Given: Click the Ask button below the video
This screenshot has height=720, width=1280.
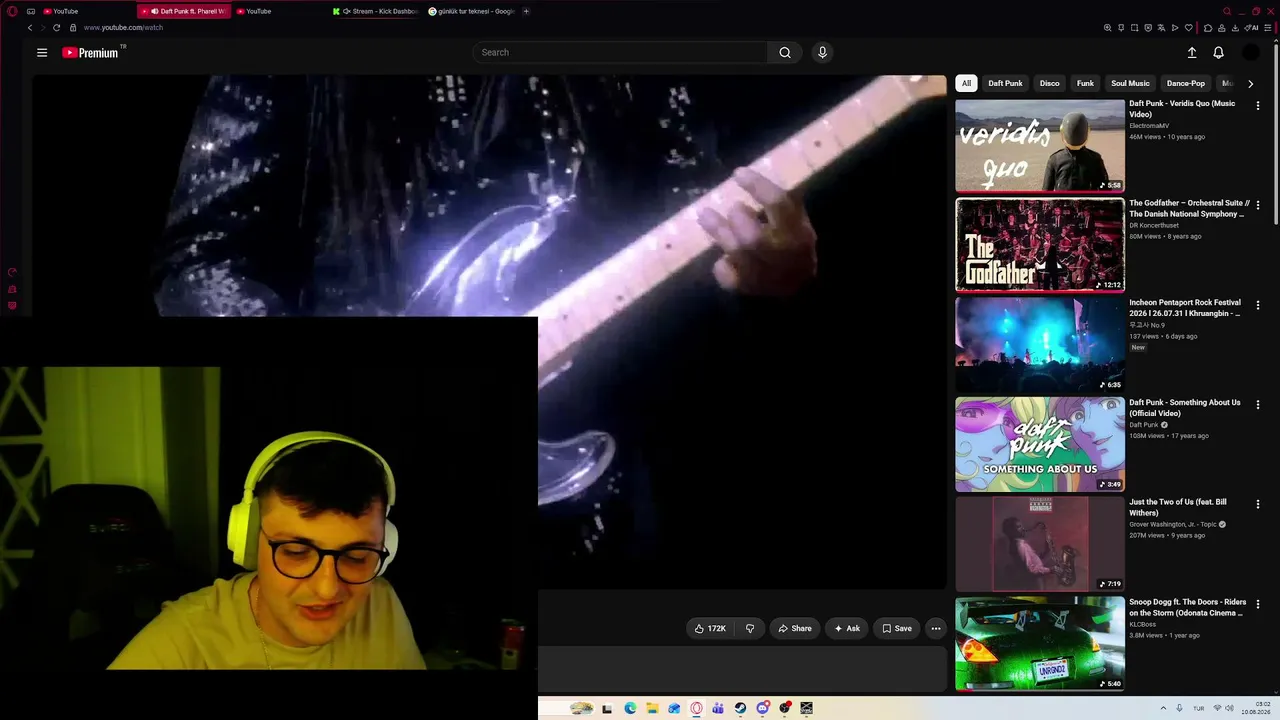Looking at the screenshot, I should [x=847, y=628].
